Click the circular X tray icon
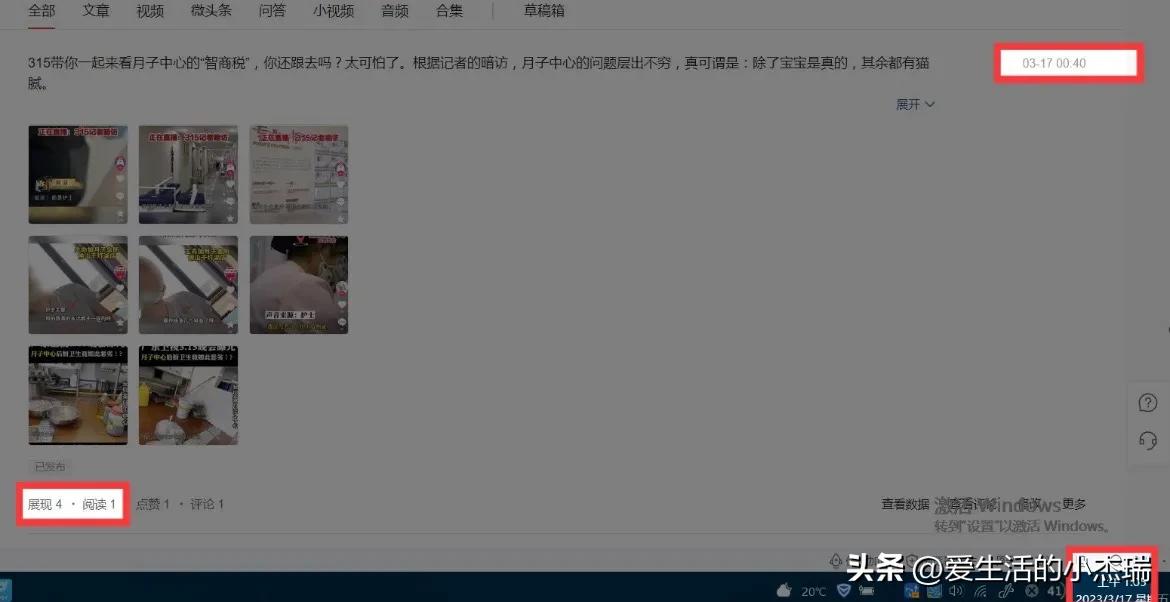This screenshot has height=602, width=1170. coord(1032,590)
